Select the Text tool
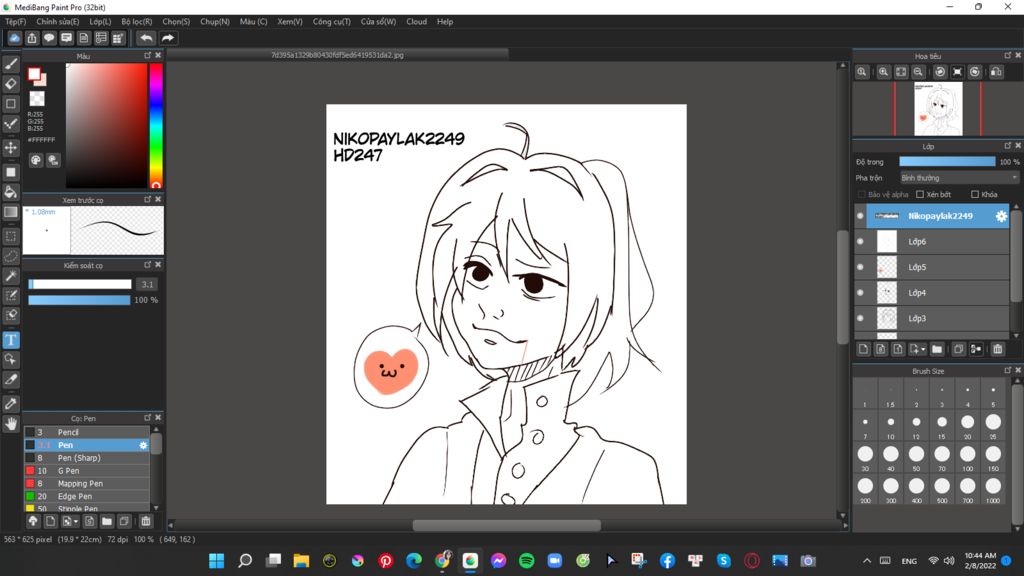Screen dimensions: 1024x576 11,340
